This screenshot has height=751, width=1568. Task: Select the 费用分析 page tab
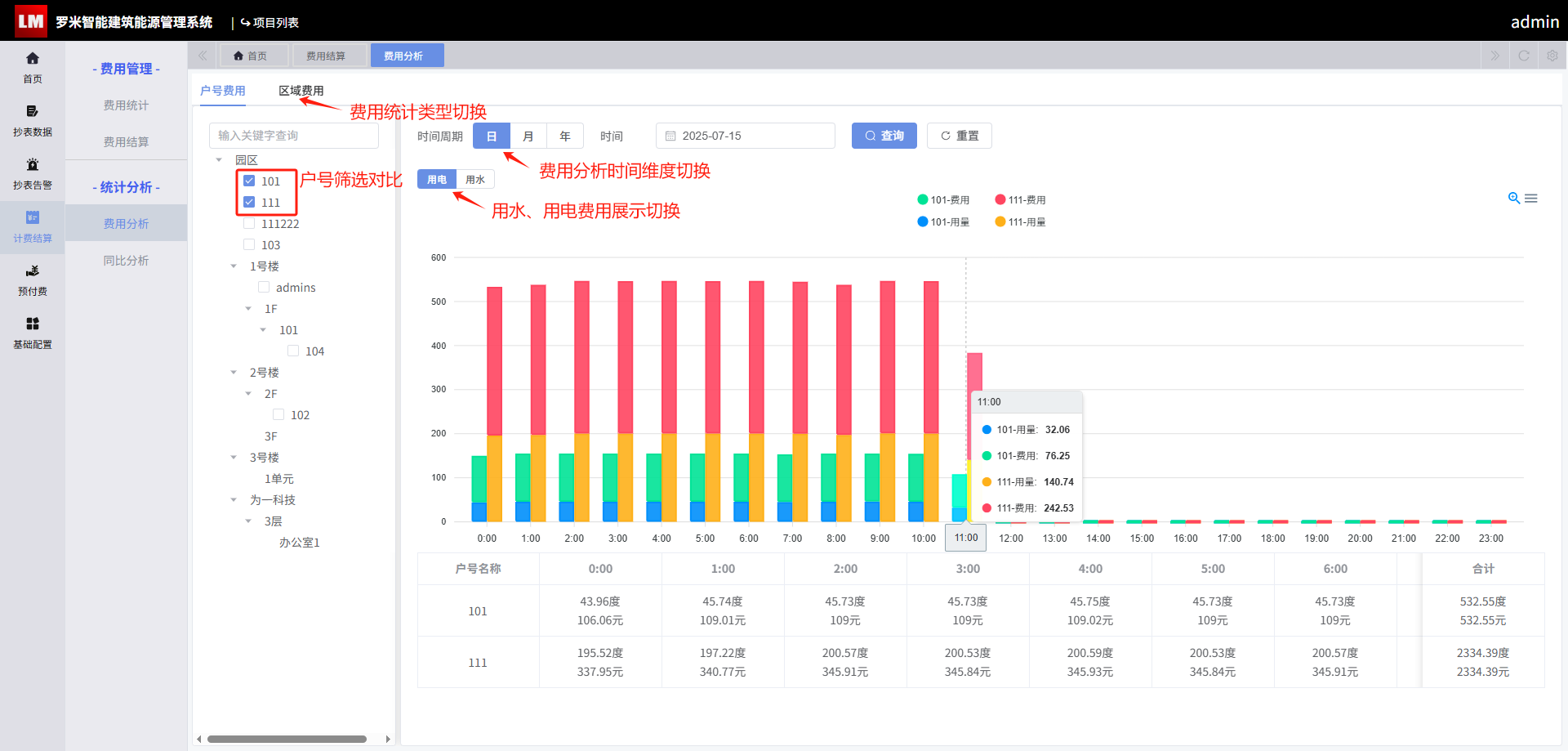pos(407,56)
